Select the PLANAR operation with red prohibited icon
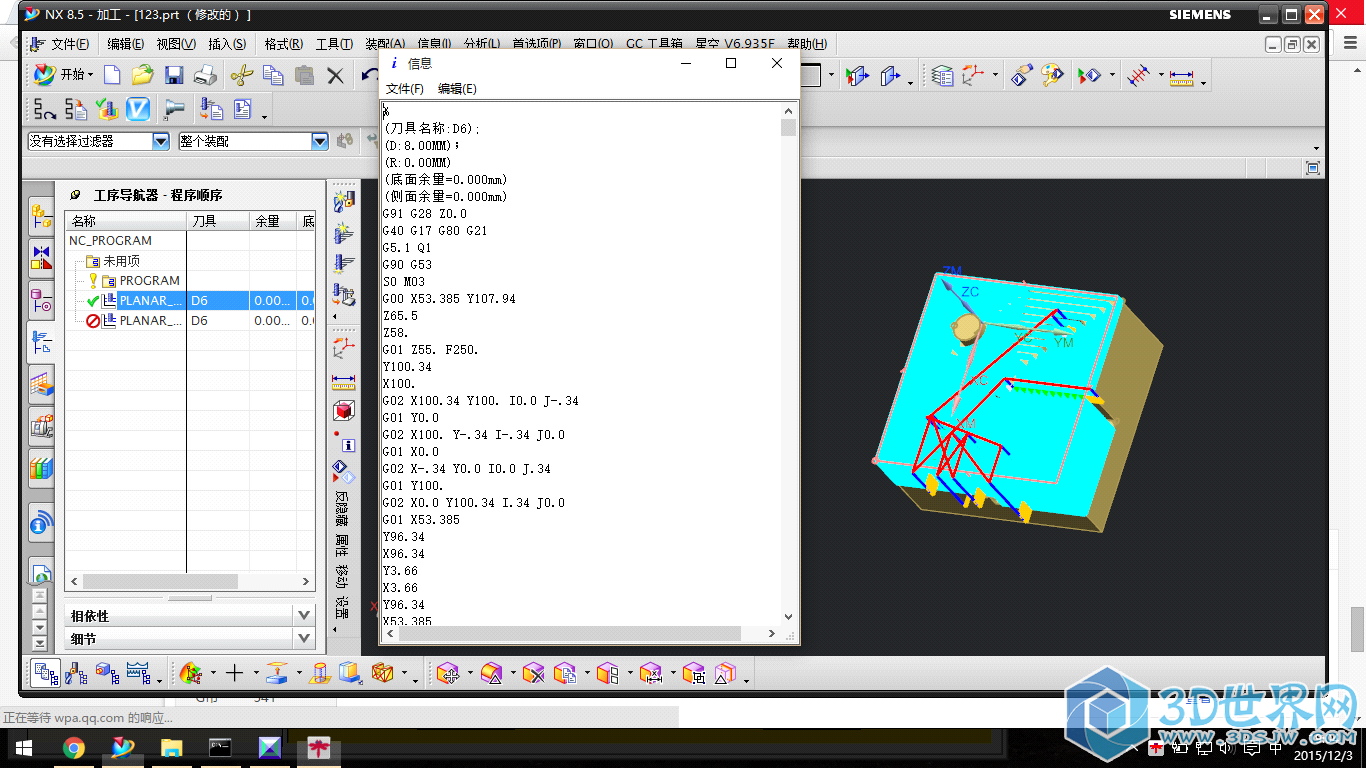 pos(151,321)
